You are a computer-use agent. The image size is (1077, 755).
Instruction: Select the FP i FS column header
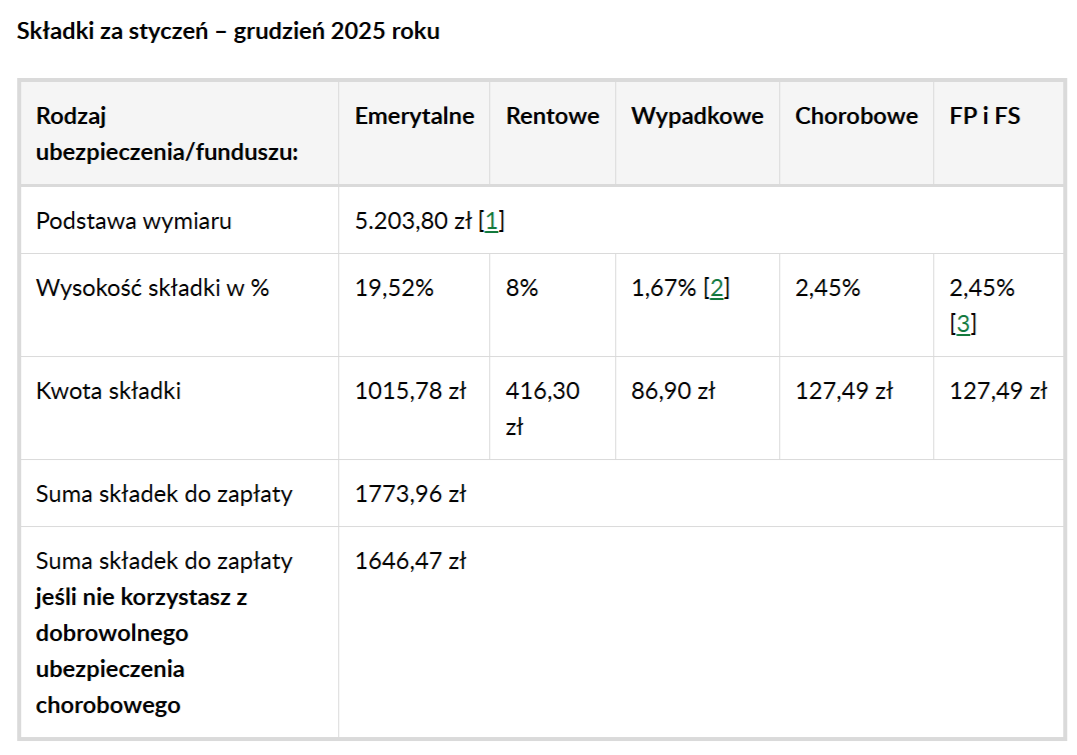[984, 116]
